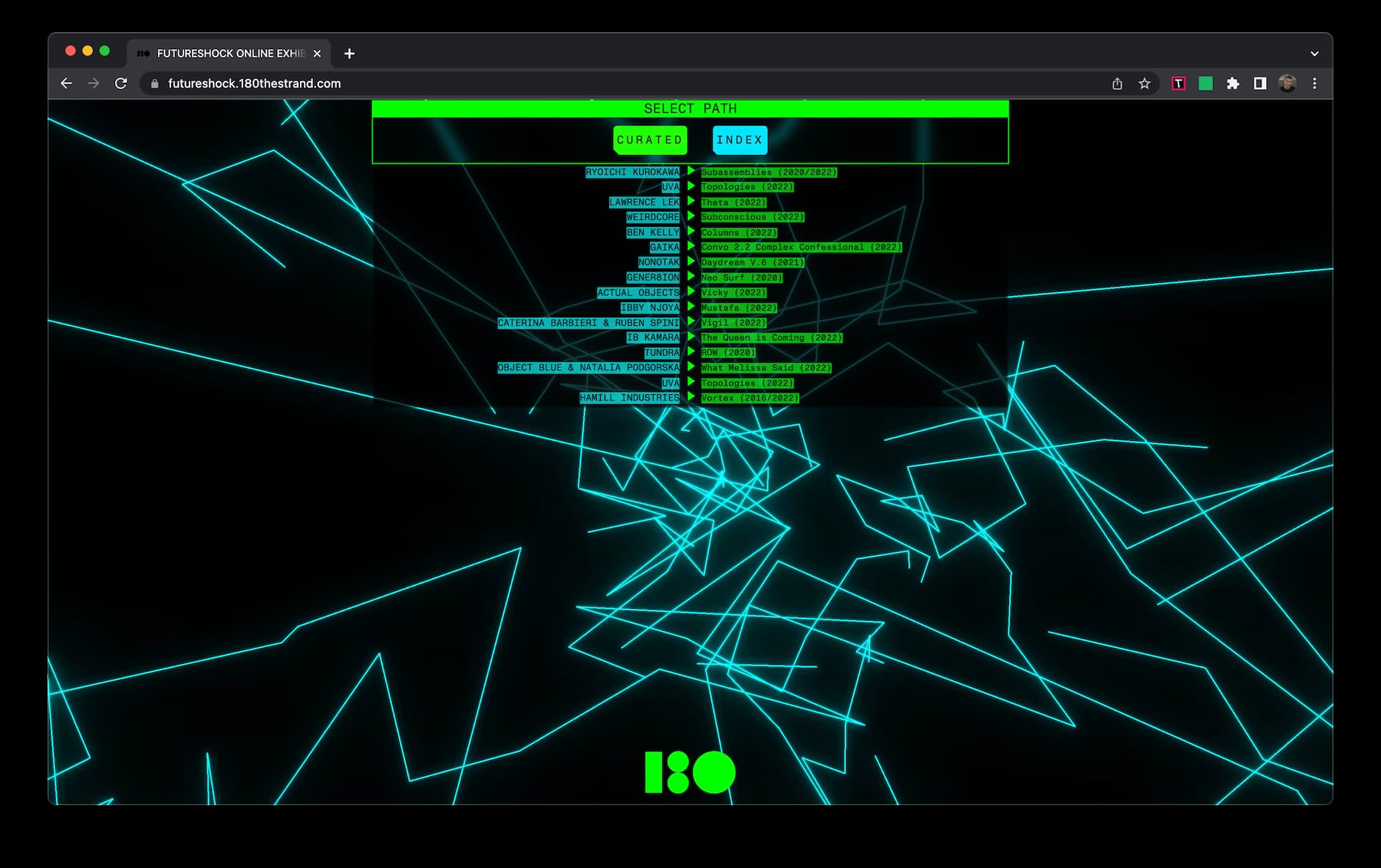Viewport: 1381px width, 868px height.
Task: Select Object Blue & Natalia Podgorska
Action: click(588, 368)
